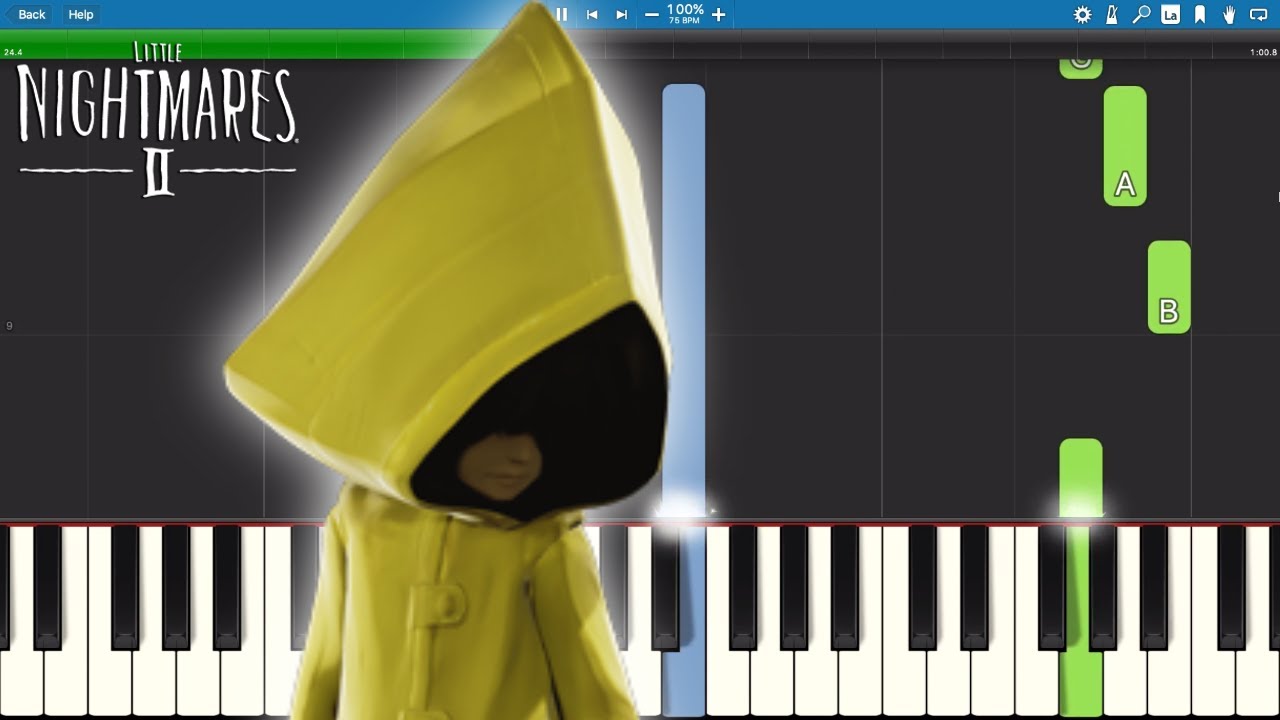Toggle the metronome icon
Image resolution: width=1280 pixels, height=720 pixels.
(x=1112, y=14)
